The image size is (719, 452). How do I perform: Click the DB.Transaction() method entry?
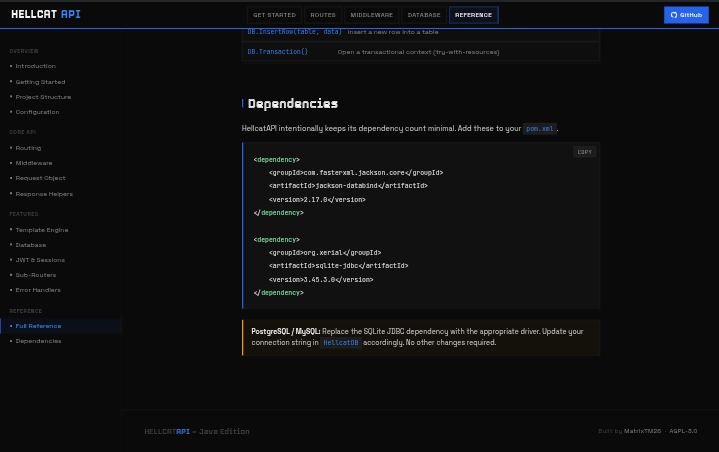277,52
